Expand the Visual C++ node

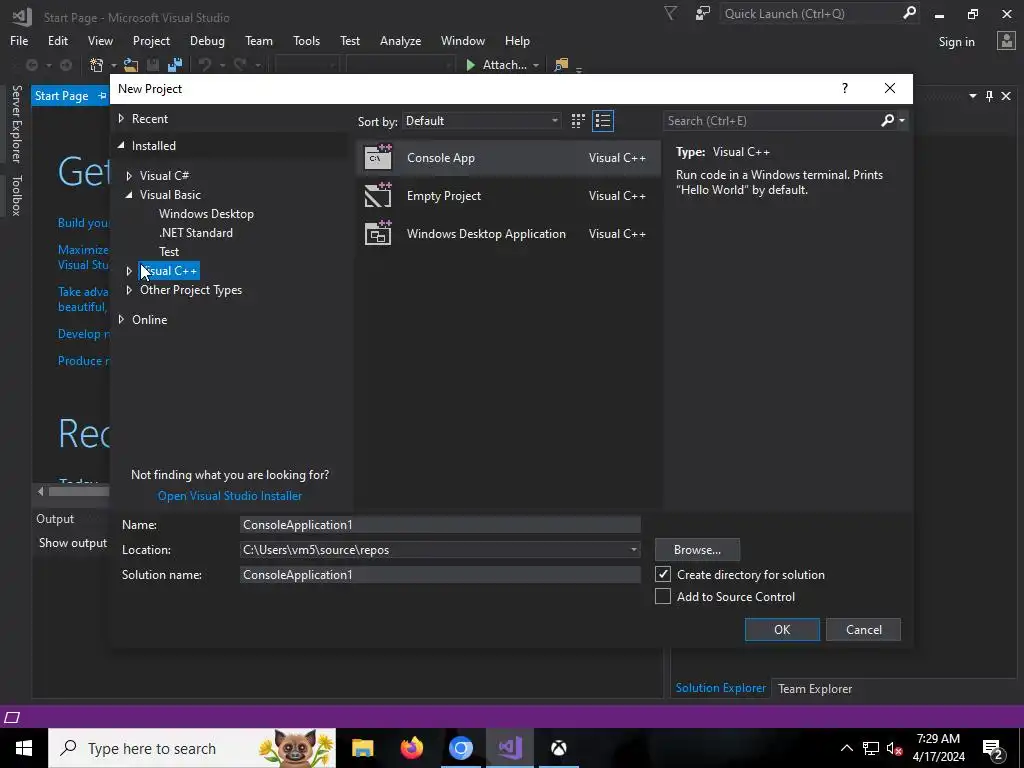[129, 270]
